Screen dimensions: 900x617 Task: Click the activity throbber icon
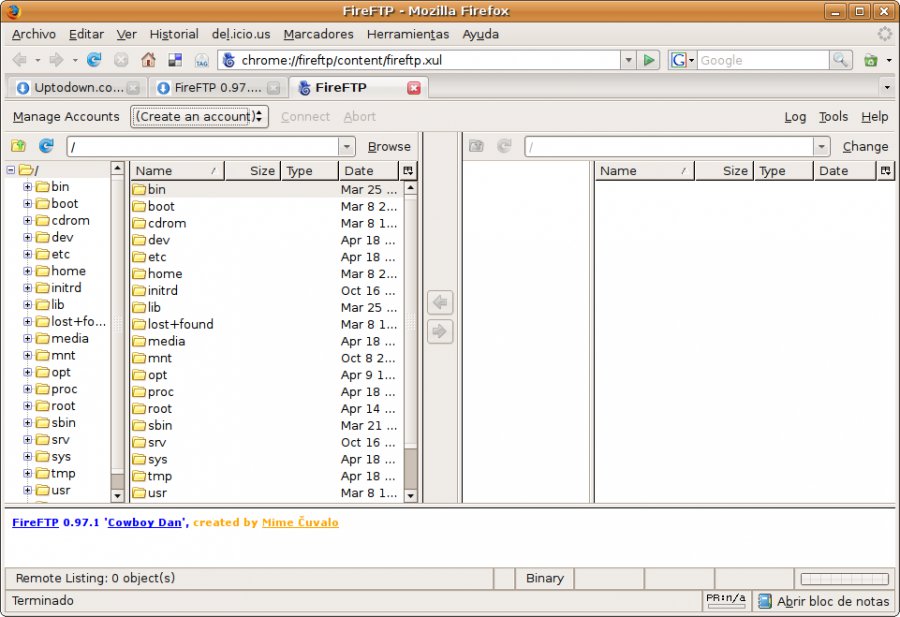[885, 34]
